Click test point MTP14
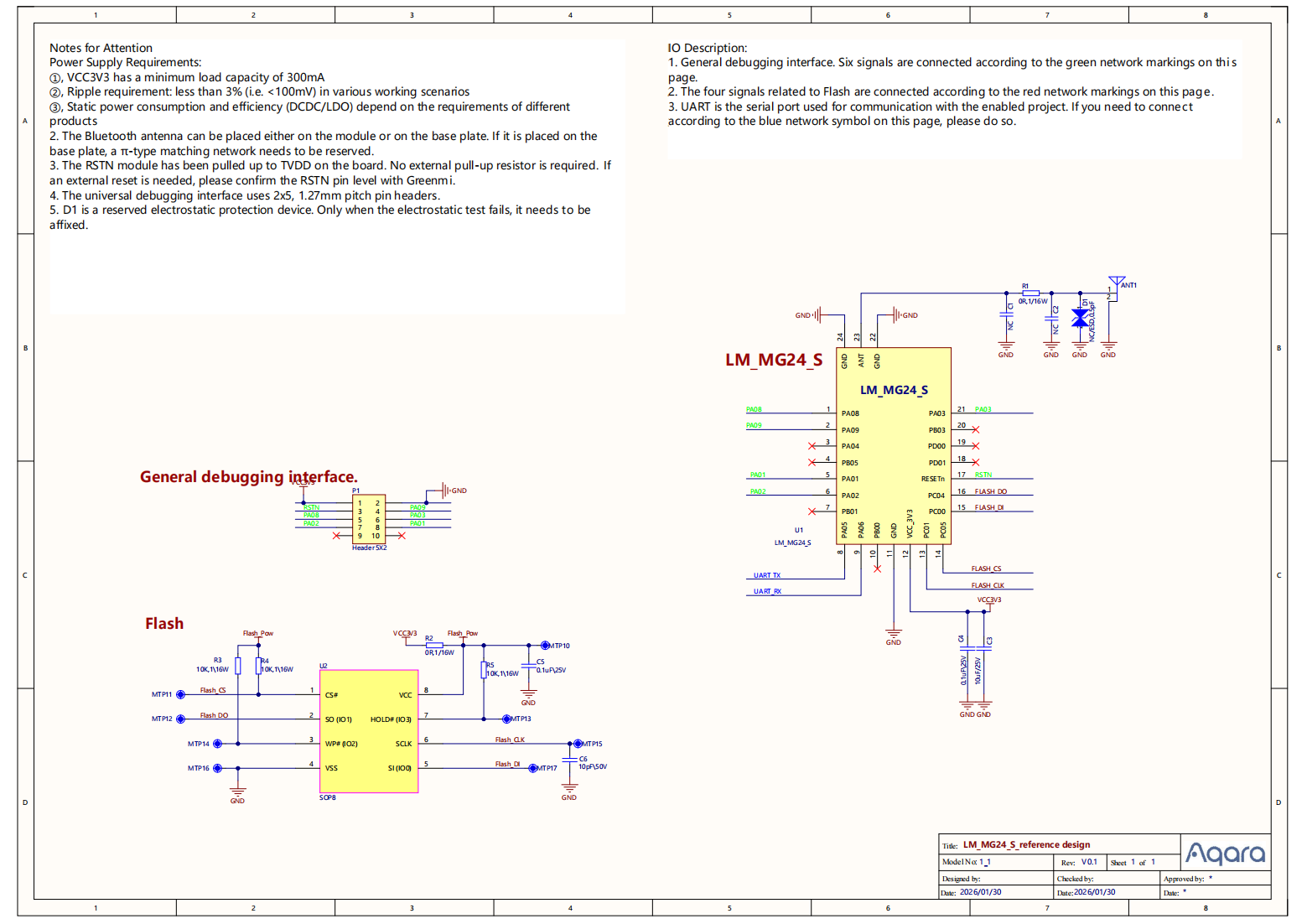Viewport: 1307px width, 924px height. [x=217, y=744]
